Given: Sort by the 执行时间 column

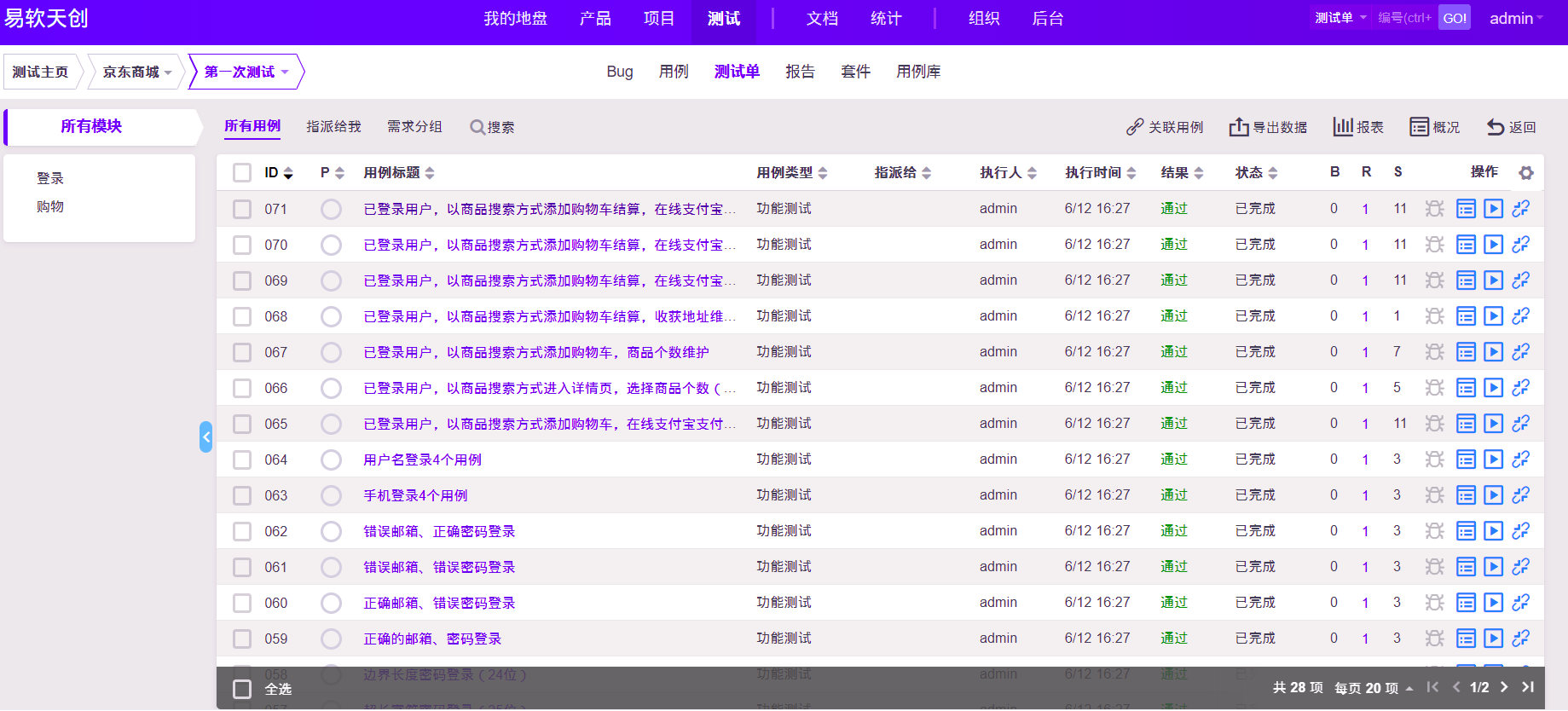Looking at the screenshot, I should click(x=1101, y=173).
